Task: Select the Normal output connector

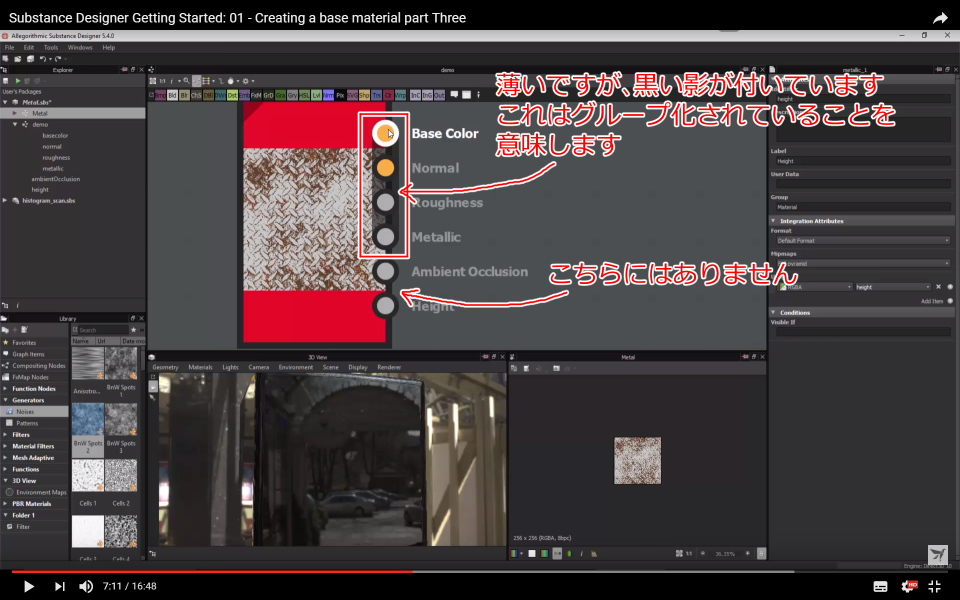Action: point(385,168)
